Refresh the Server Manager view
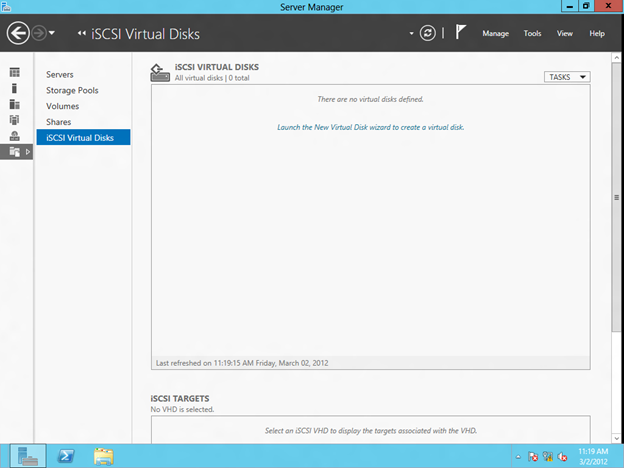Screen dimensions: 624x468 tap(428, 33)
